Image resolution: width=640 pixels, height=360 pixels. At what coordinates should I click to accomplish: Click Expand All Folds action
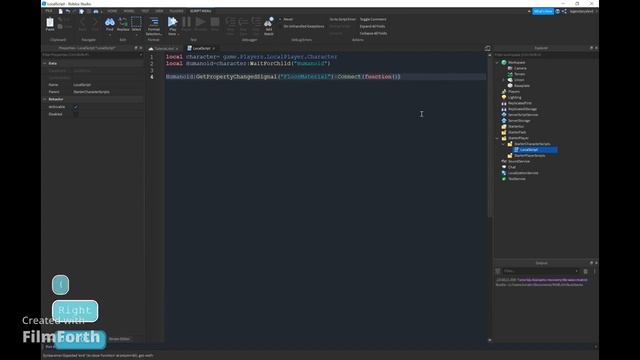(372, 26)
